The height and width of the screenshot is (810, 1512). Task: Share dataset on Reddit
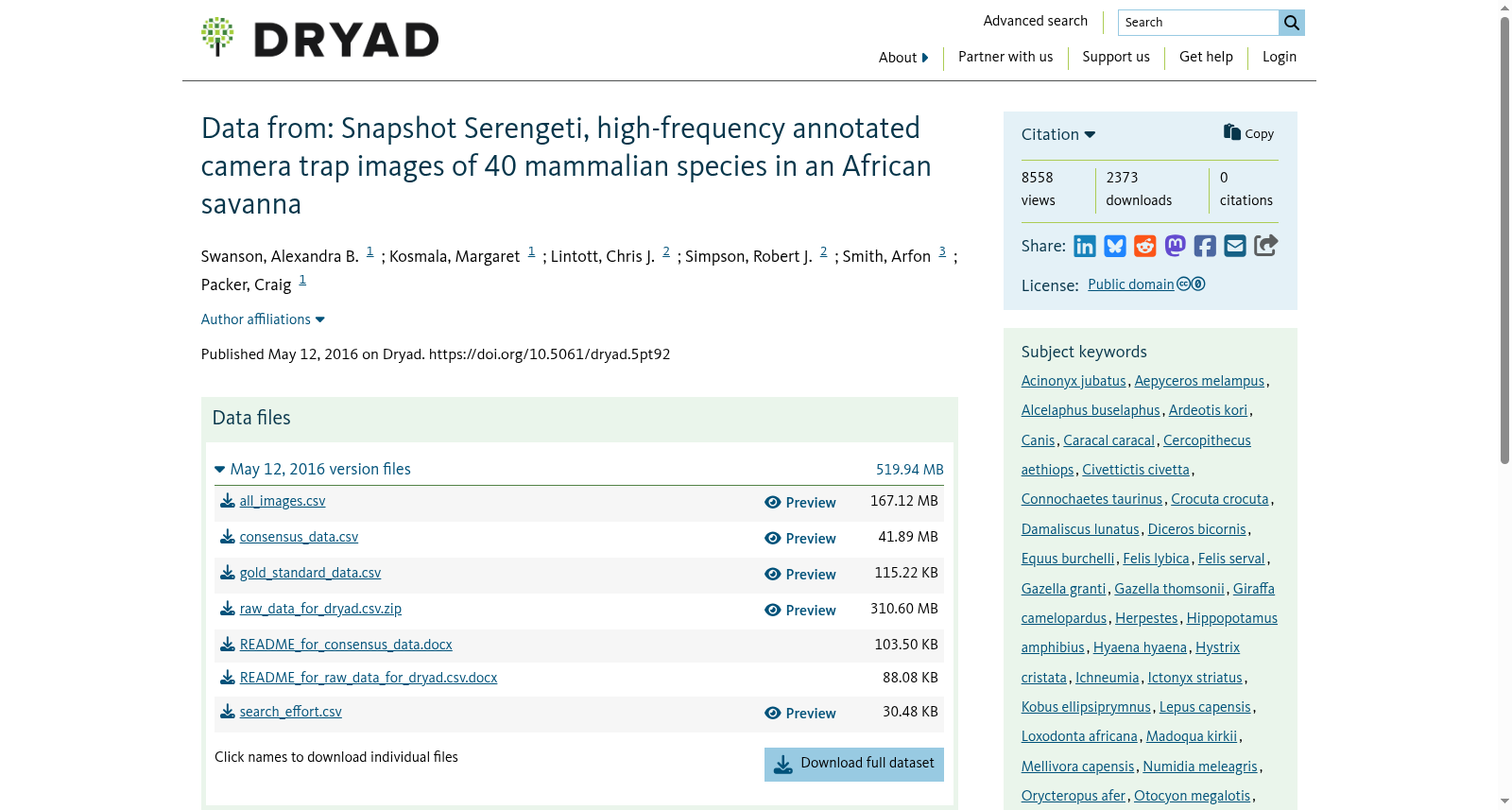tap(1145, 247)
